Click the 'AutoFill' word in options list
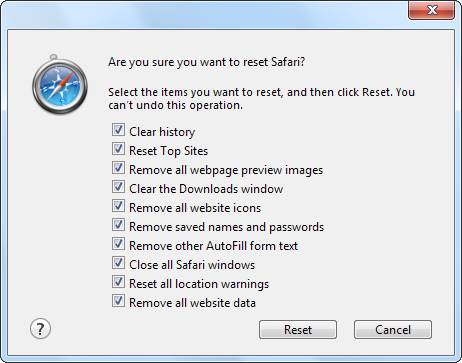 [227, 246]
